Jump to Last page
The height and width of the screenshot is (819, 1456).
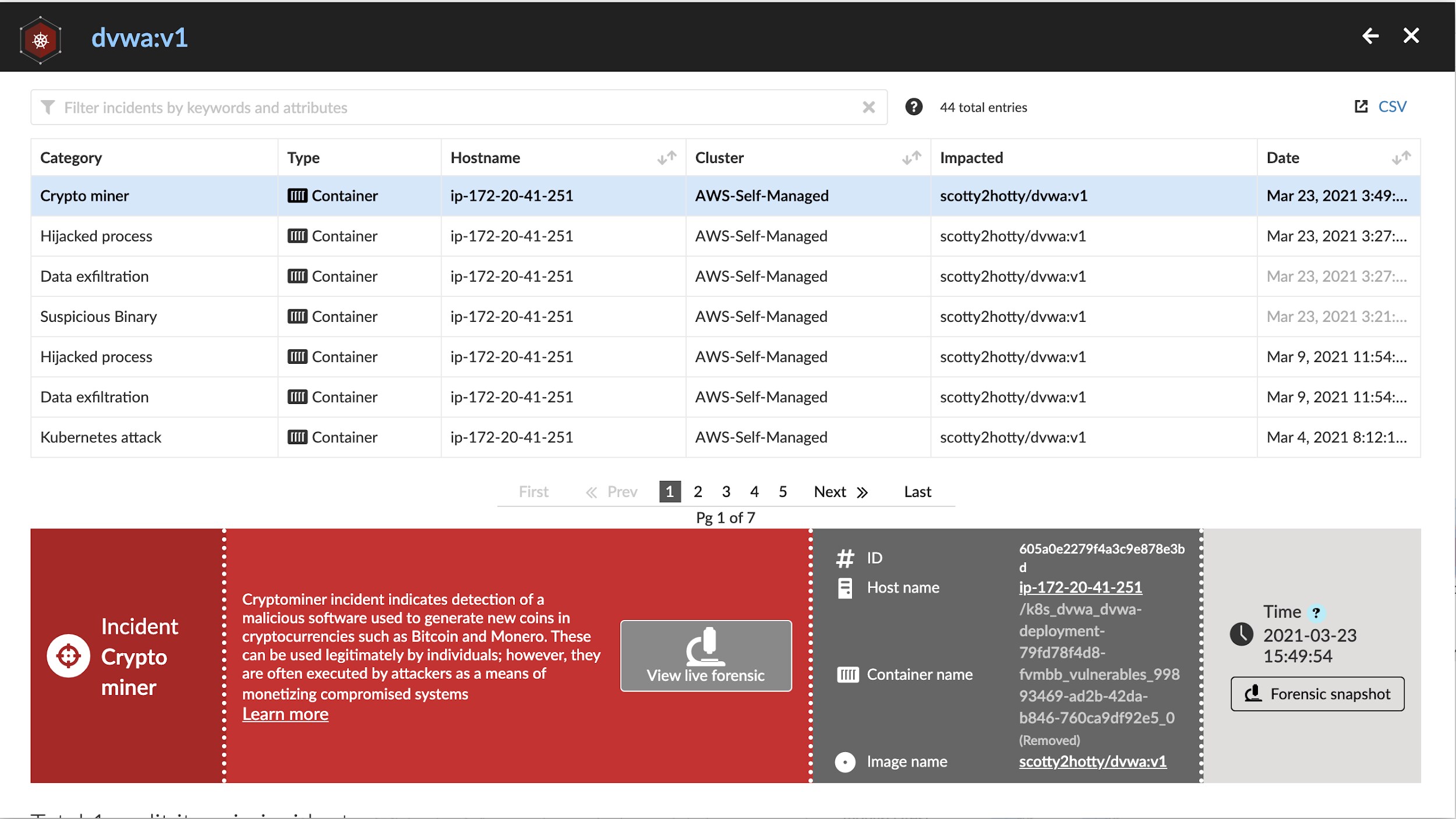pos(917,492)
